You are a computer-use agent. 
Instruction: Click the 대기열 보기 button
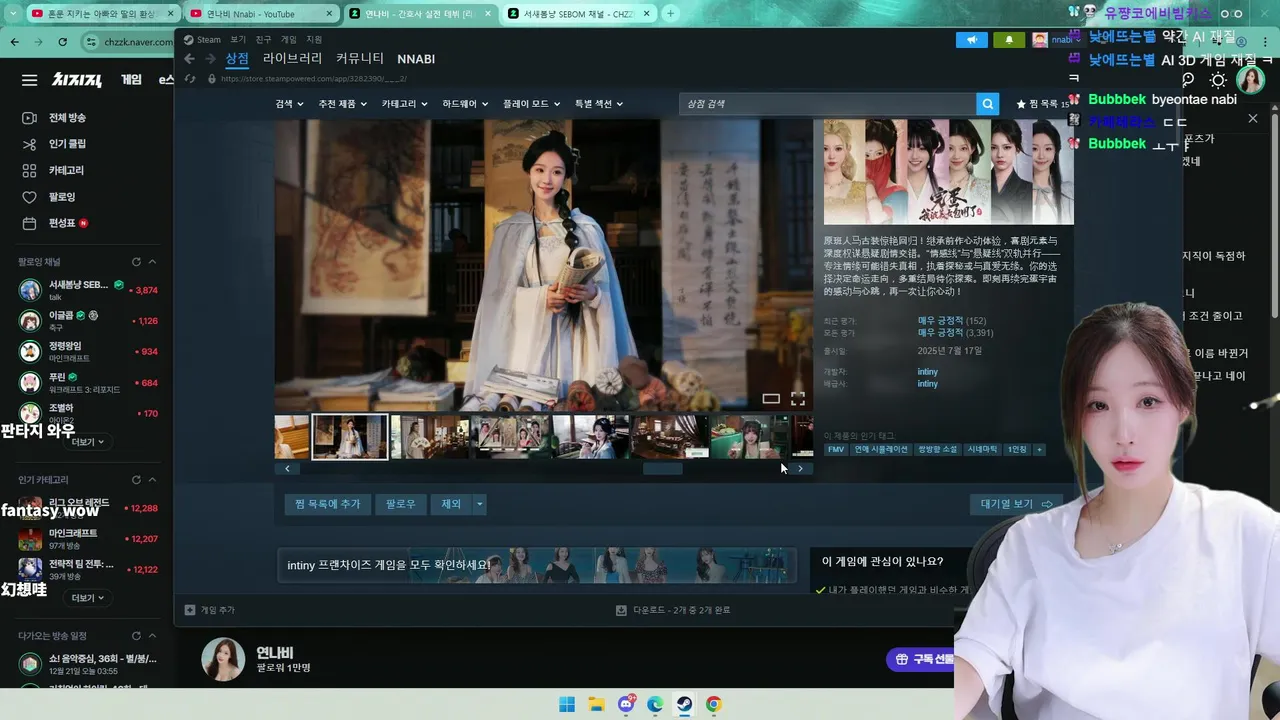click(x=1015, y=504)
